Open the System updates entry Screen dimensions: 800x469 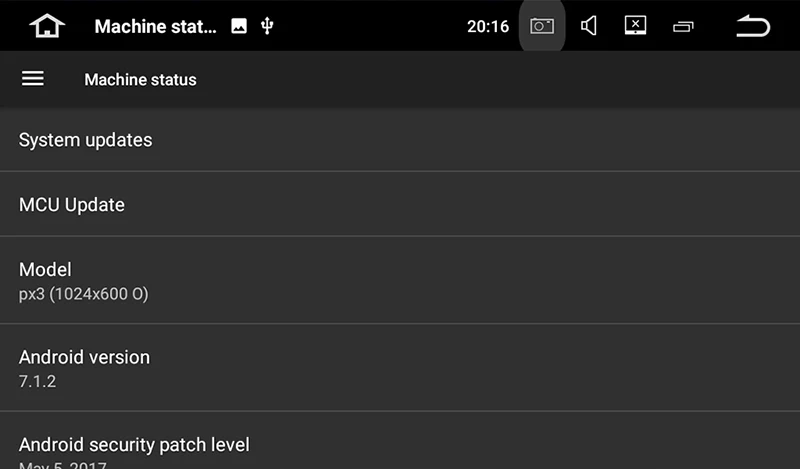click(x=400, y=140)
